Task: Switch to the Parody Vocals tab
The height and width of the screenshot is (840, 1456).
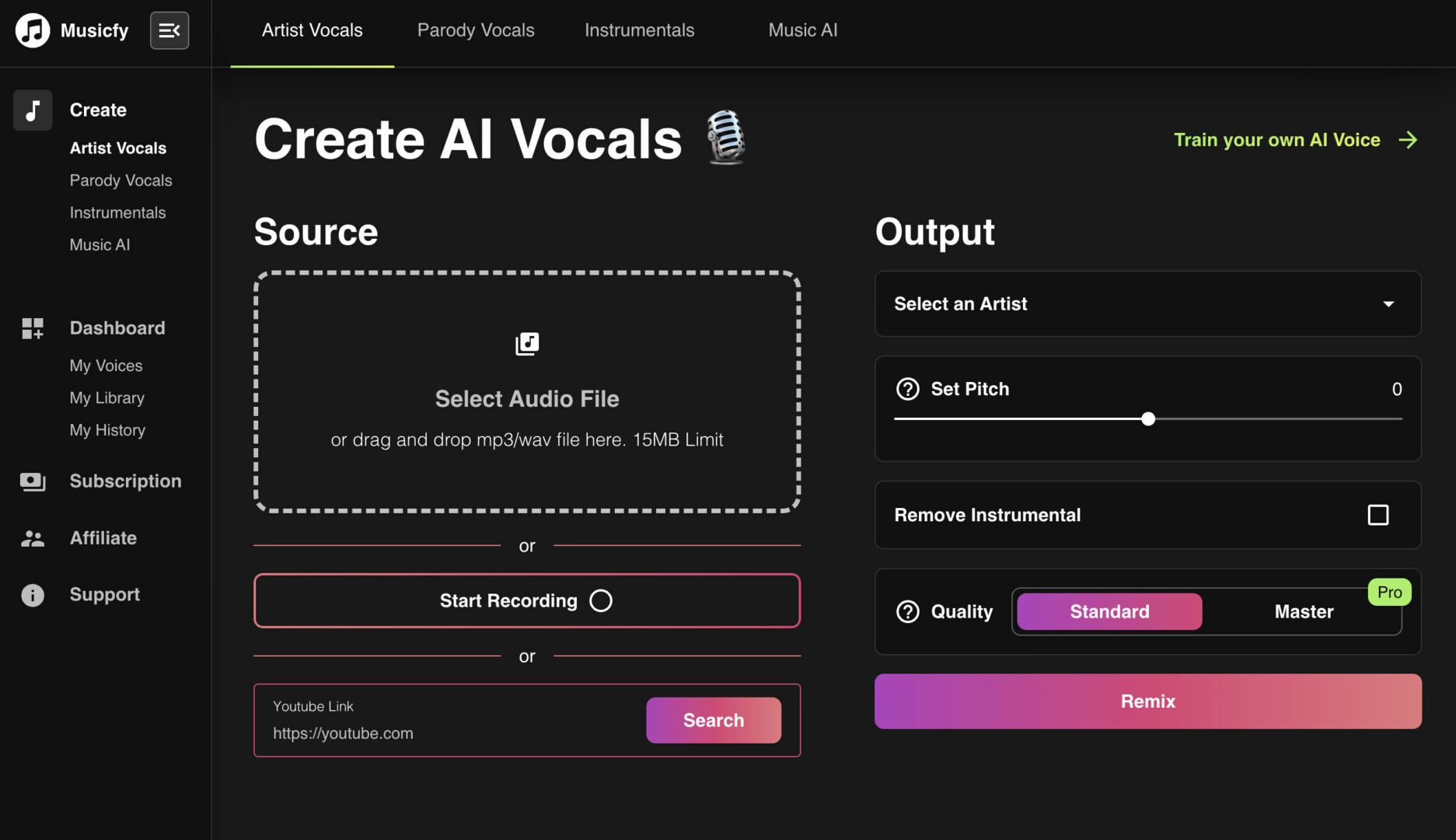Action: coord(476,30)
